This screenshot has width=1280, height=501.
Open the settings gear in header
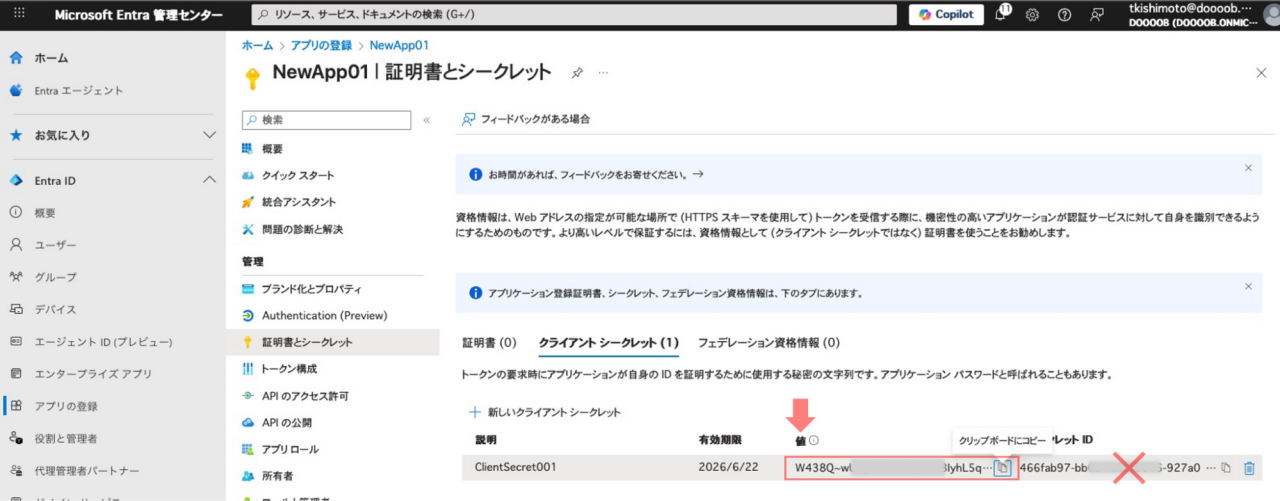[1032, 15]
